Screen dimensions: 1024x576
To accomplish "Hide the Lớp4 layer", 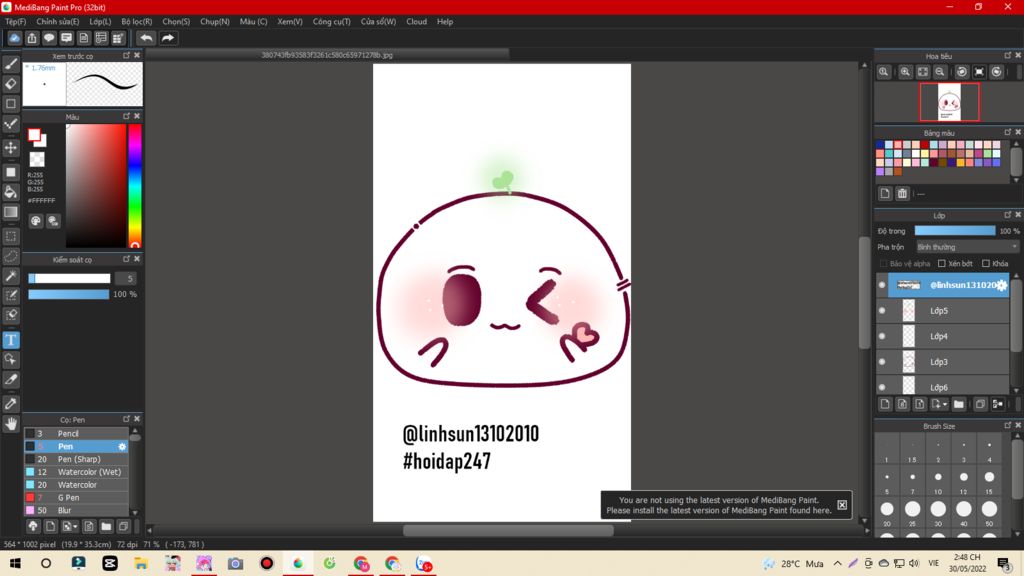I will click(882, 336).
